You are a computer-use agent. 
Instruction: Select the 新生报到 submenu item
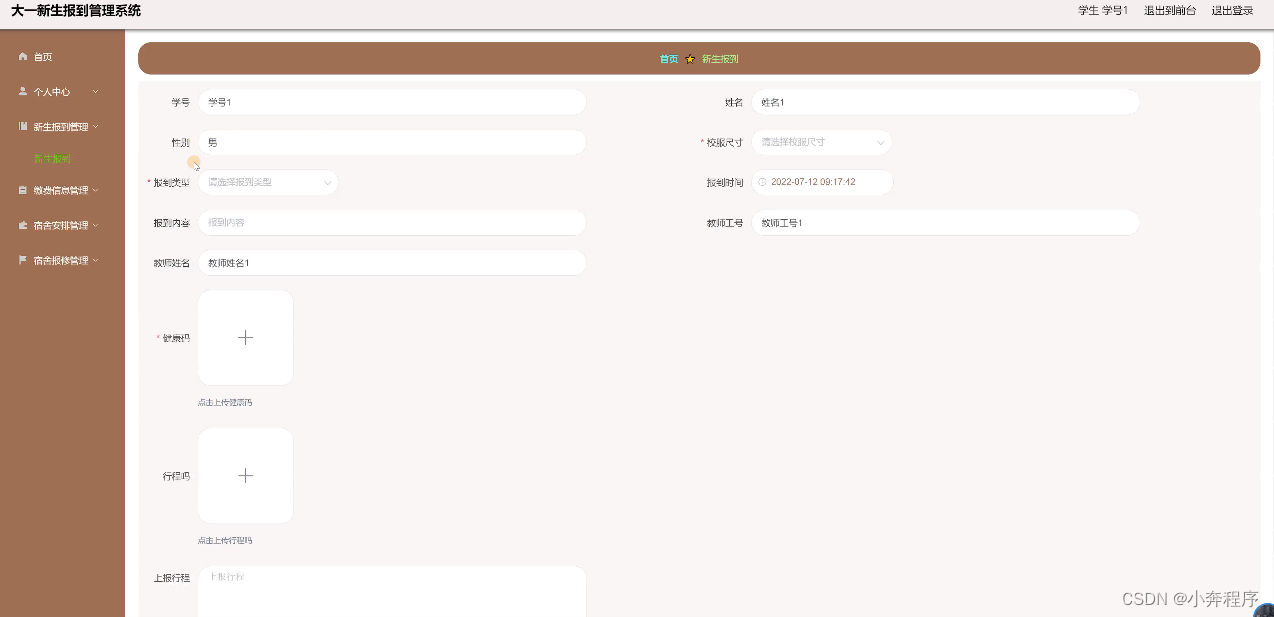pyautogui.click(x=52, y=159)
